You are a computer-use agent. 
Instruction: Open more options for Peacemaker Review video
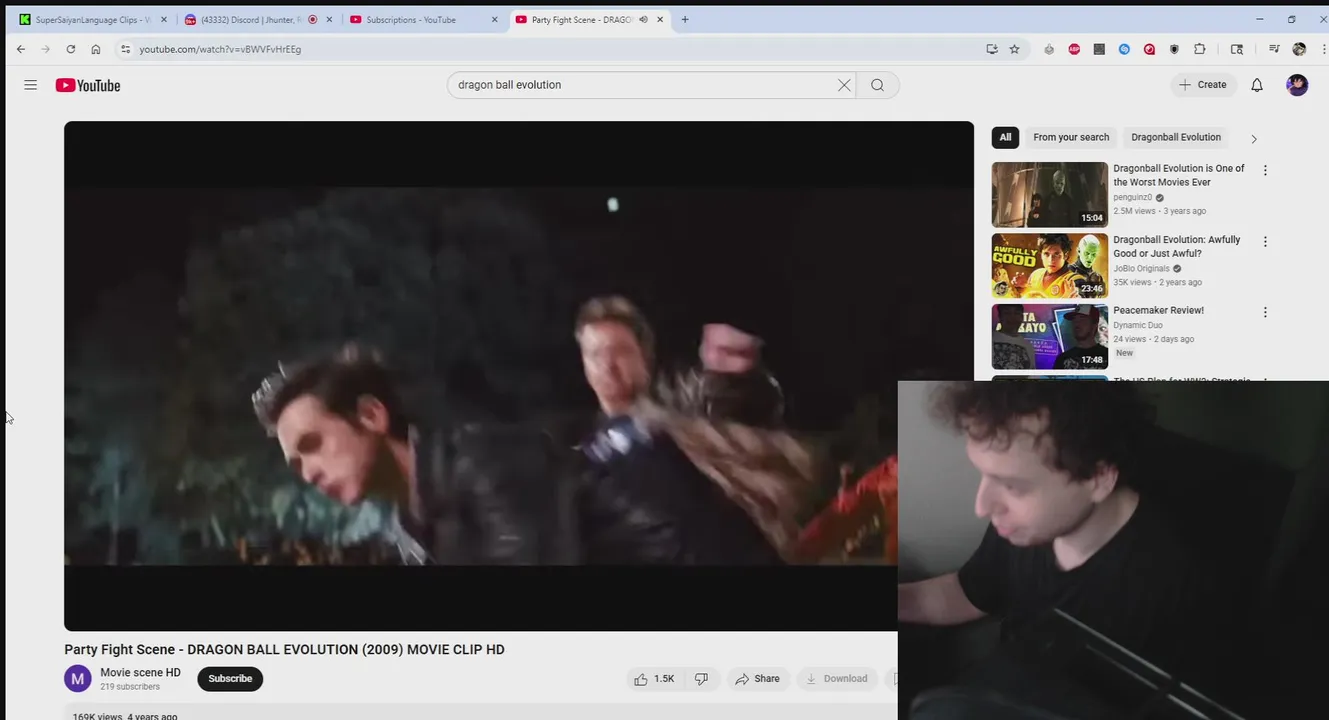click(x=1265, y=312)
